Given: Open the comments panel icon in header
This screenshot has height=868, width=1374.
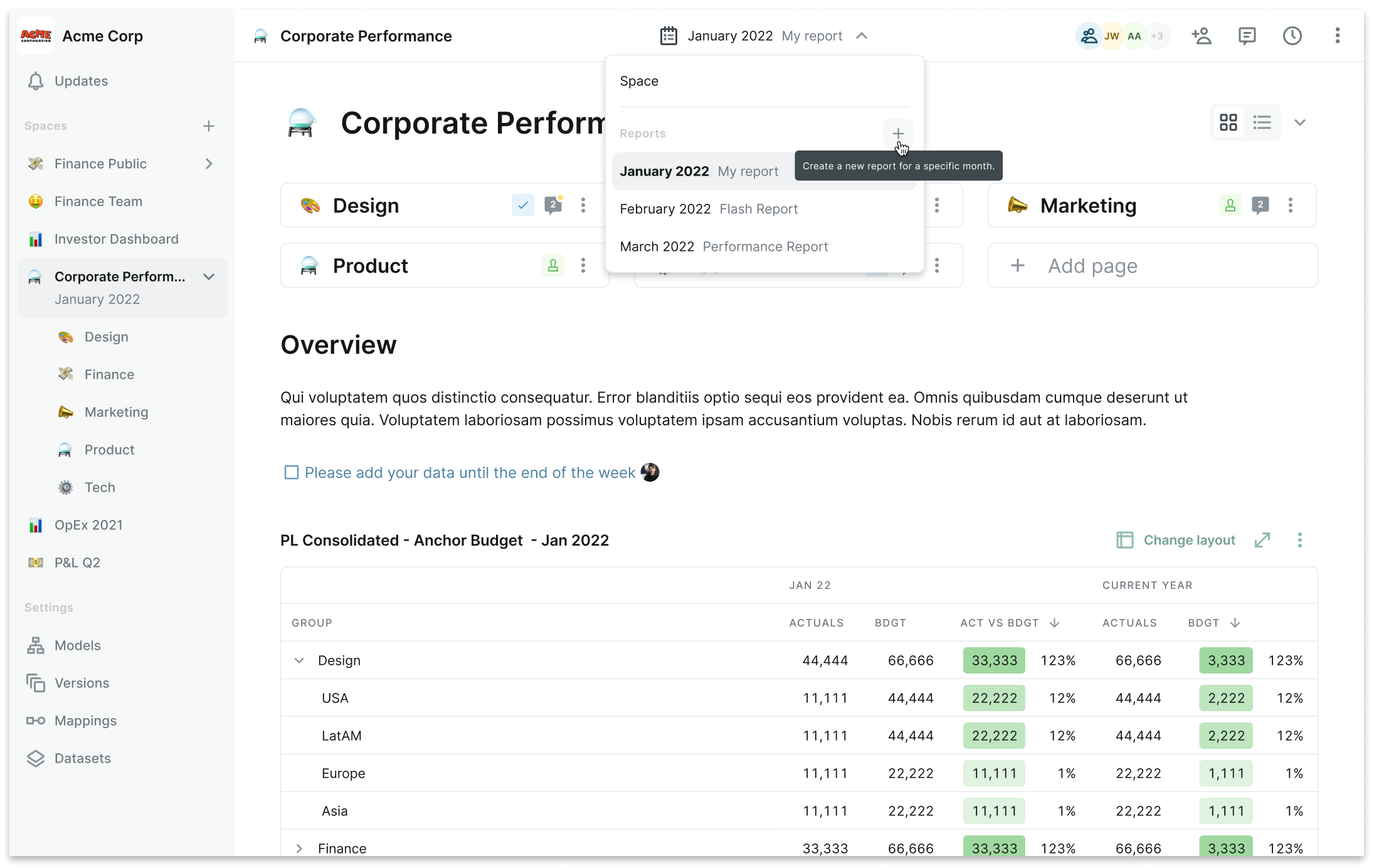Looking at the screenshot, I should [x=1247, y=36].
